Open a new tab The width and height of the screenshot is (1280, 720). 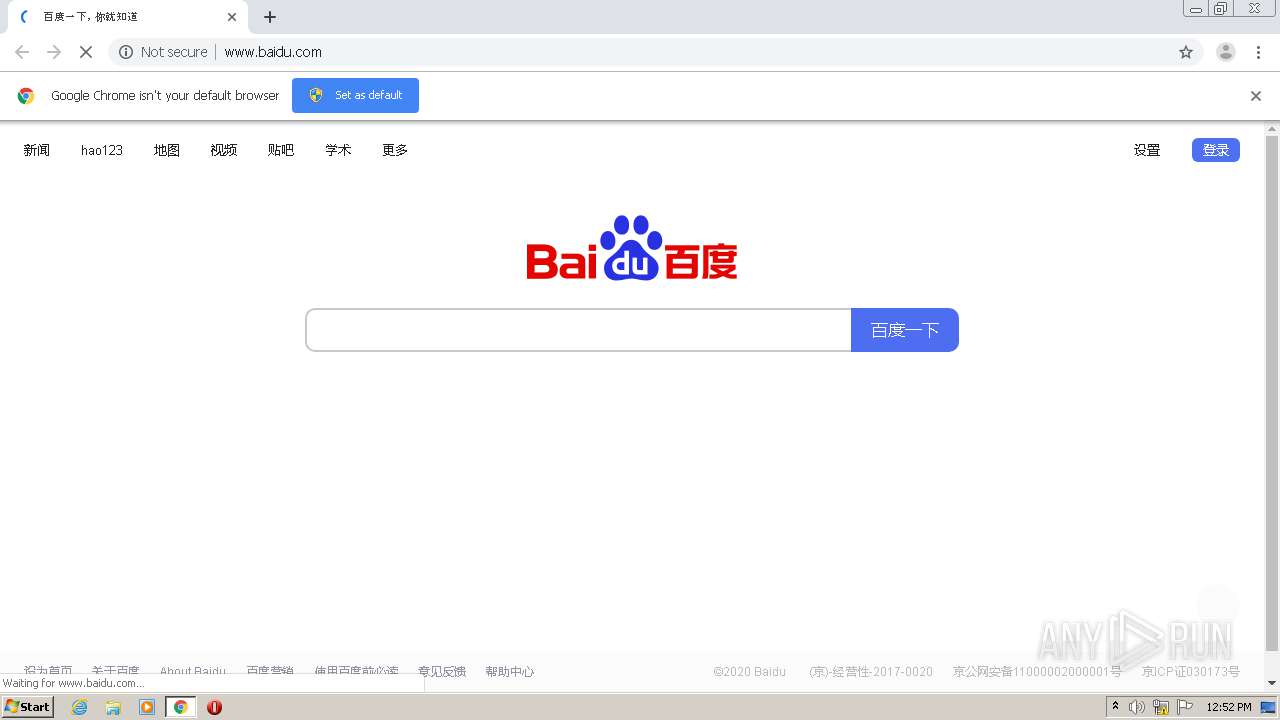(270, 17)
